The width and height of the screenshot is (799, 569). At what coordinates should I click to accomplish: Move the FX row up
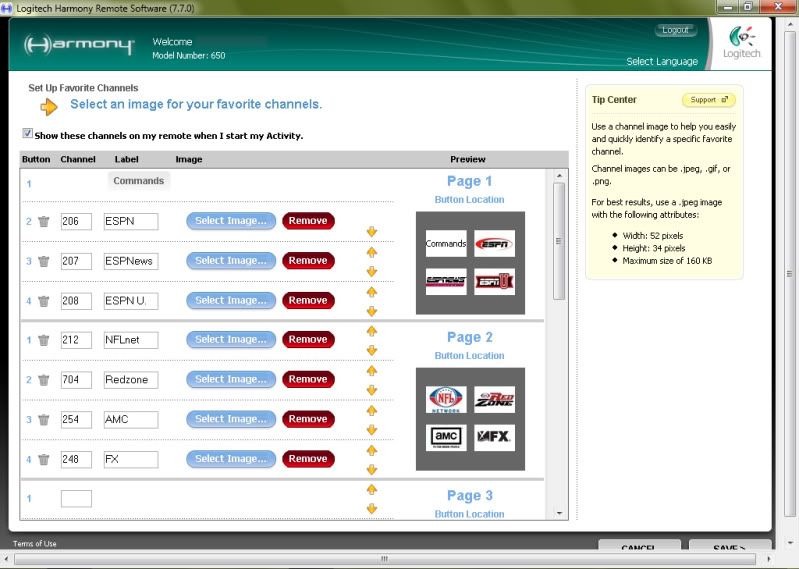[372, 450]
